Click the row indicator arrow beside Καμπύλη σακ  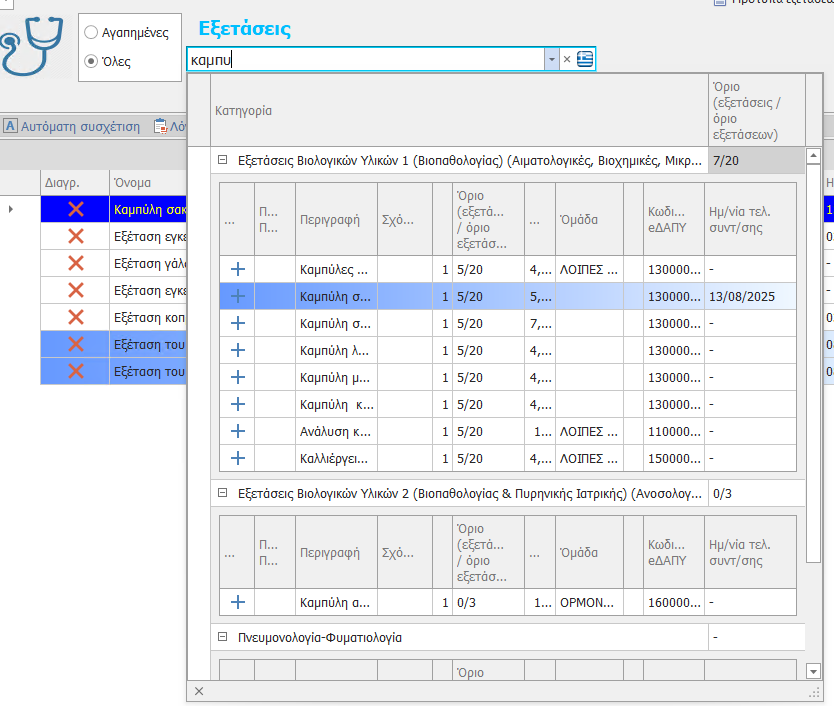(11, 209)
